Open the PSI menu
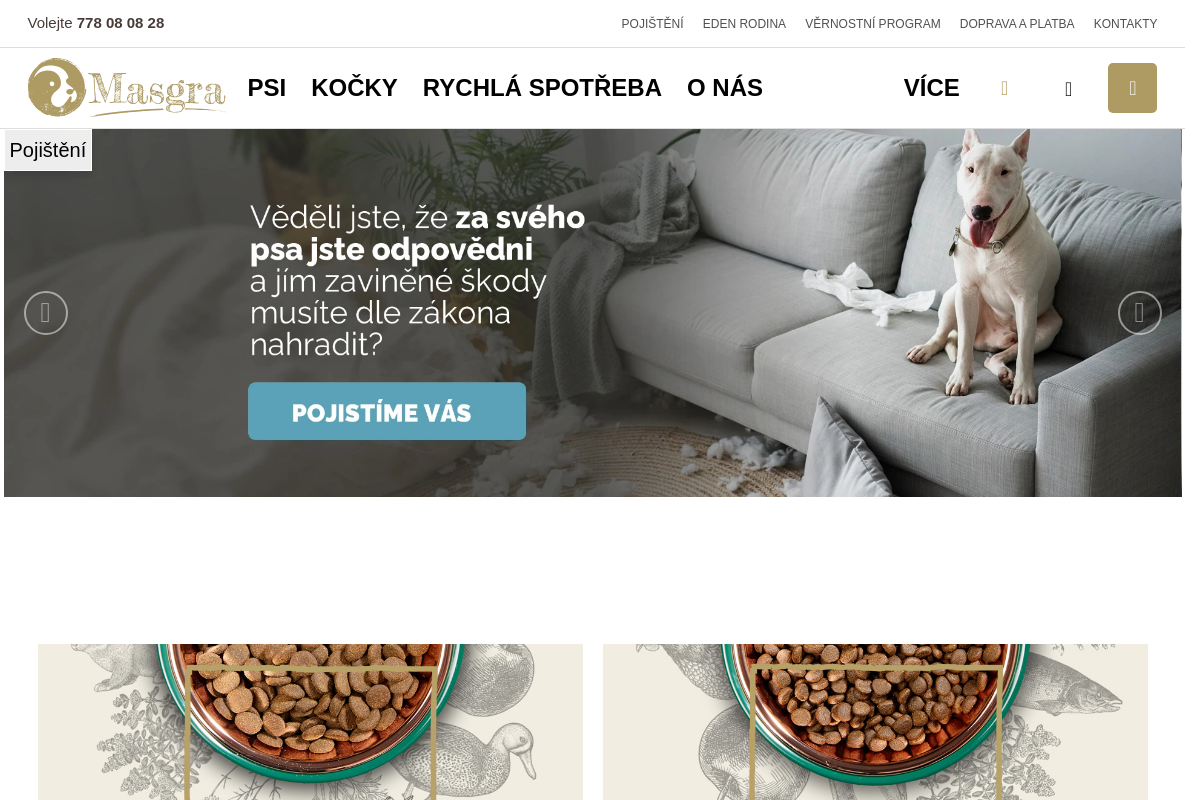 coord(267,88)
